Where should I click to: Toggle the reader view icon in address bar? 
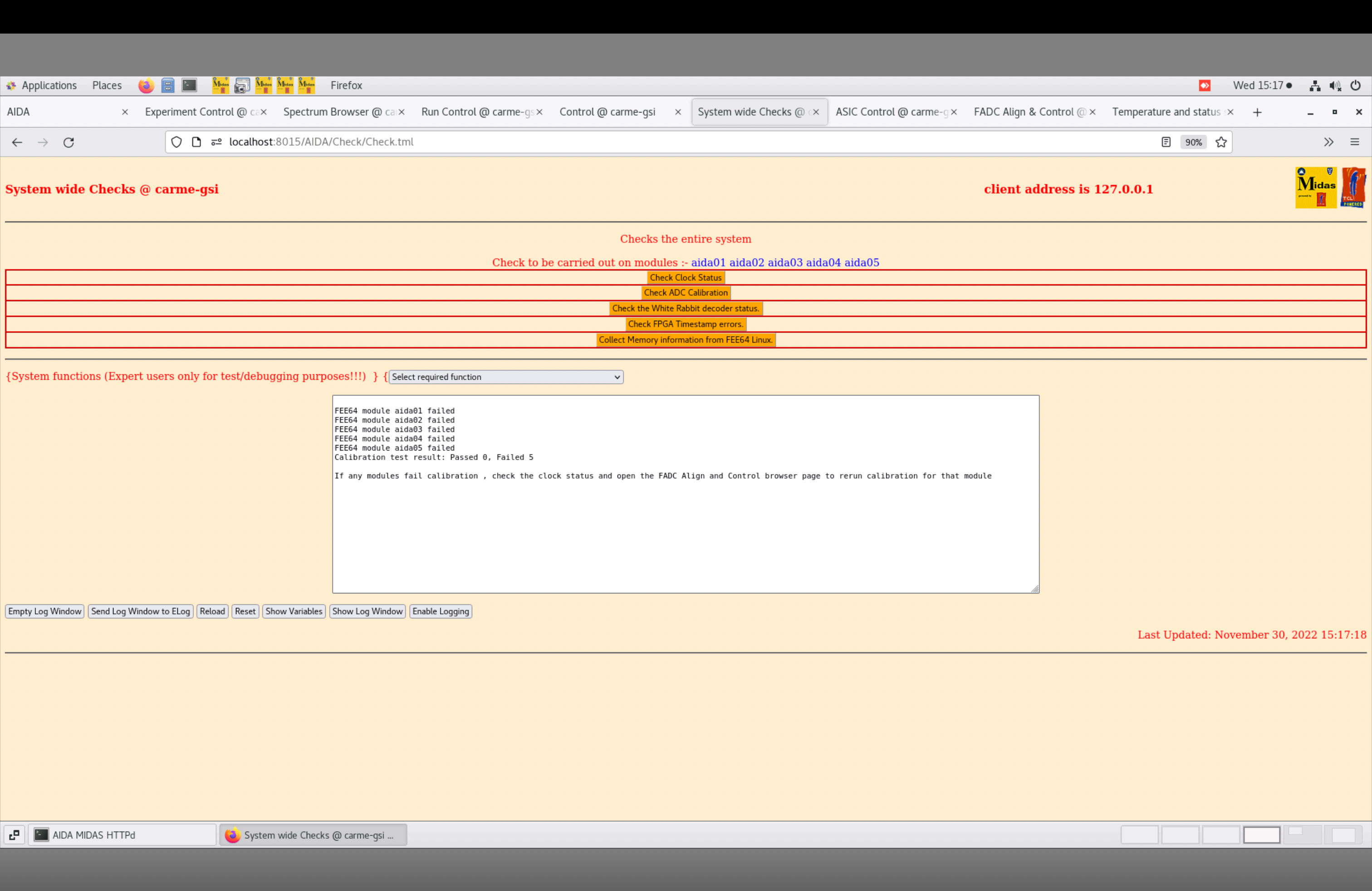pyautogui.click(x=1166, y=142)
